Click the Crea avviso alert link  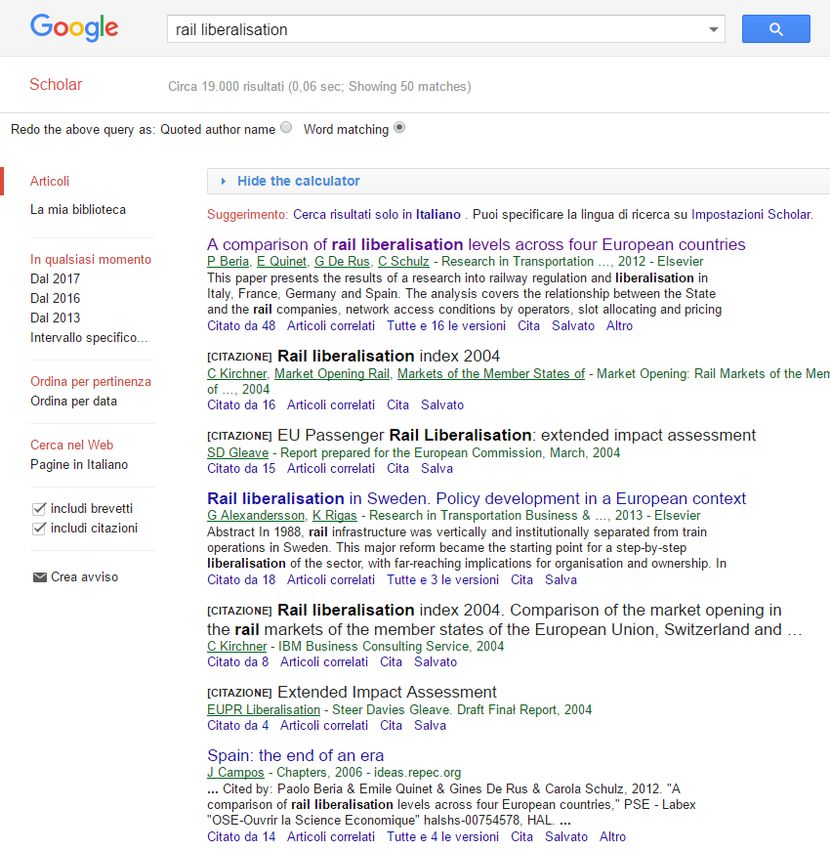click(x=85, y=577)
